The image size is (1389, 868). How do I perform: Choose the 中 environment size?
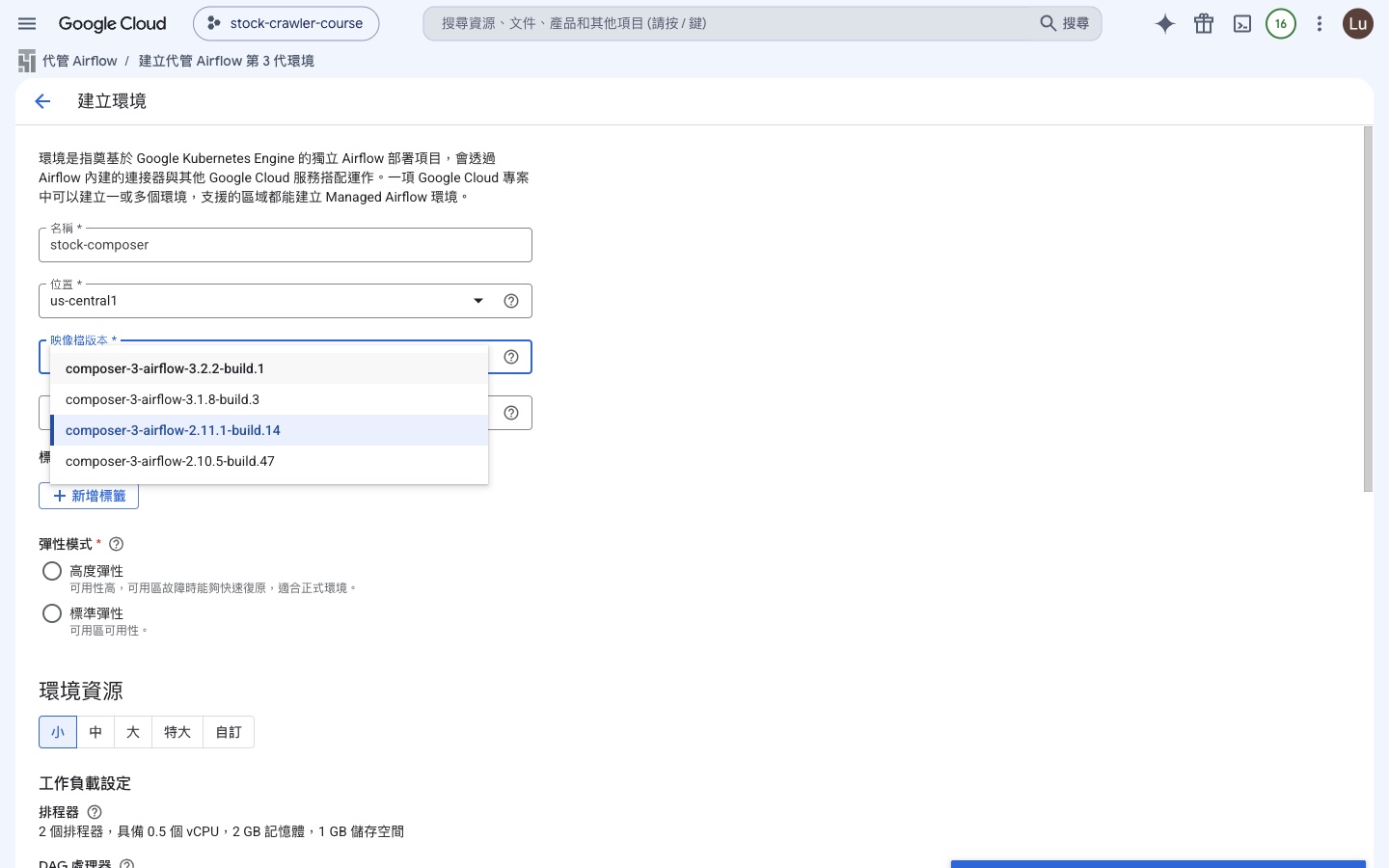(x=95, y=732)
